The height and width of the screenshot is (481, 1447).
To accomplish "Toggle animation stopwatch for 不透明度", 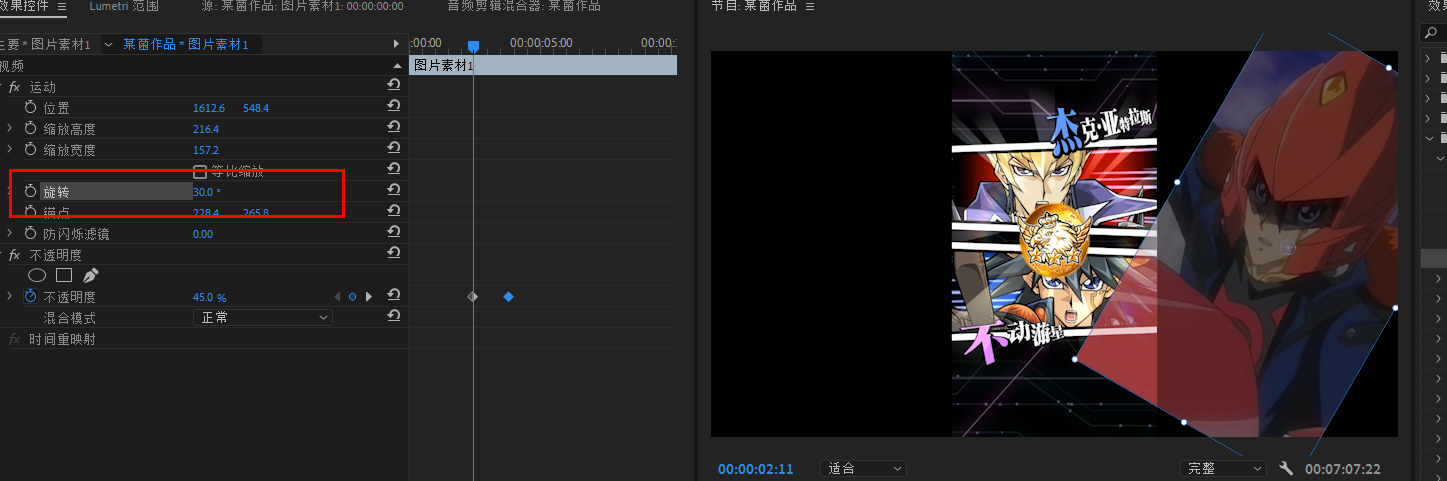I will click(x=30, y=297).
